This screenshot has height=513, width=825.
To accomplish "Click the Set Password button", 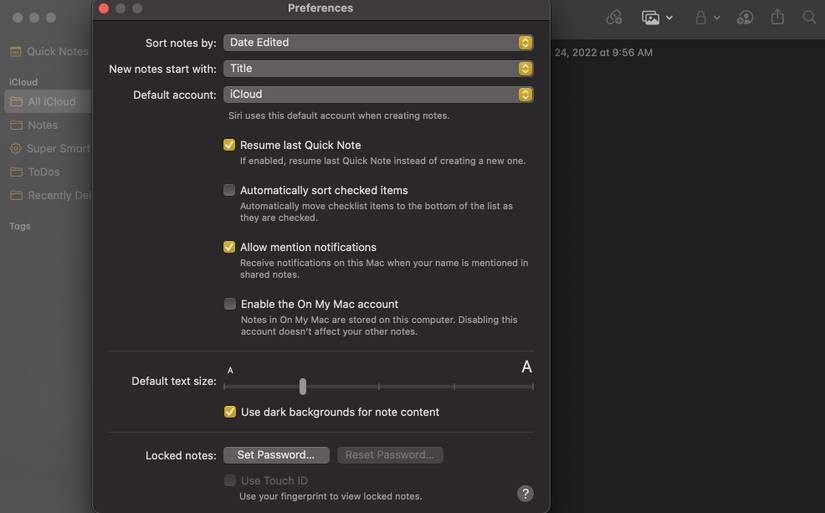I will pos(276,455).
